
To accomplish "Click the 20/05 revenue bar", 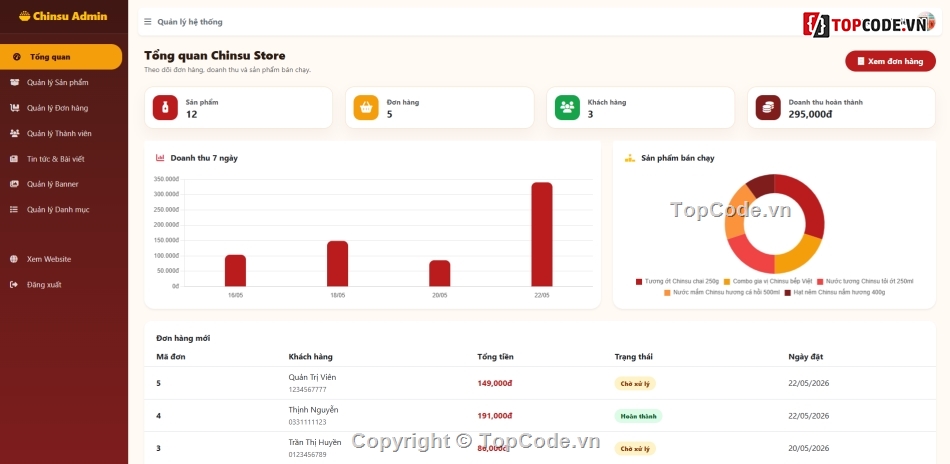I will [x=440, y=273].
